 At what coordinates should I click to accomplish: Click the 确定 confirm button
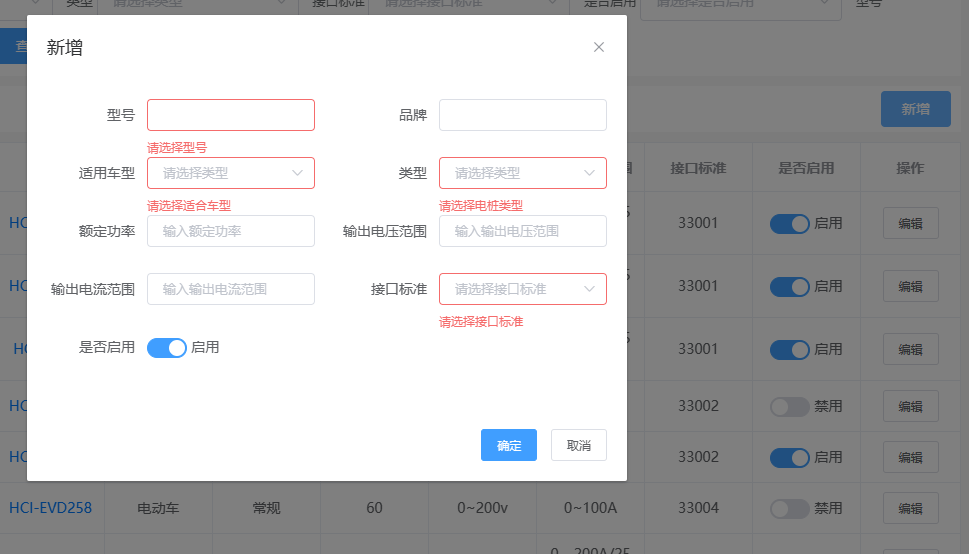(509, 445)
